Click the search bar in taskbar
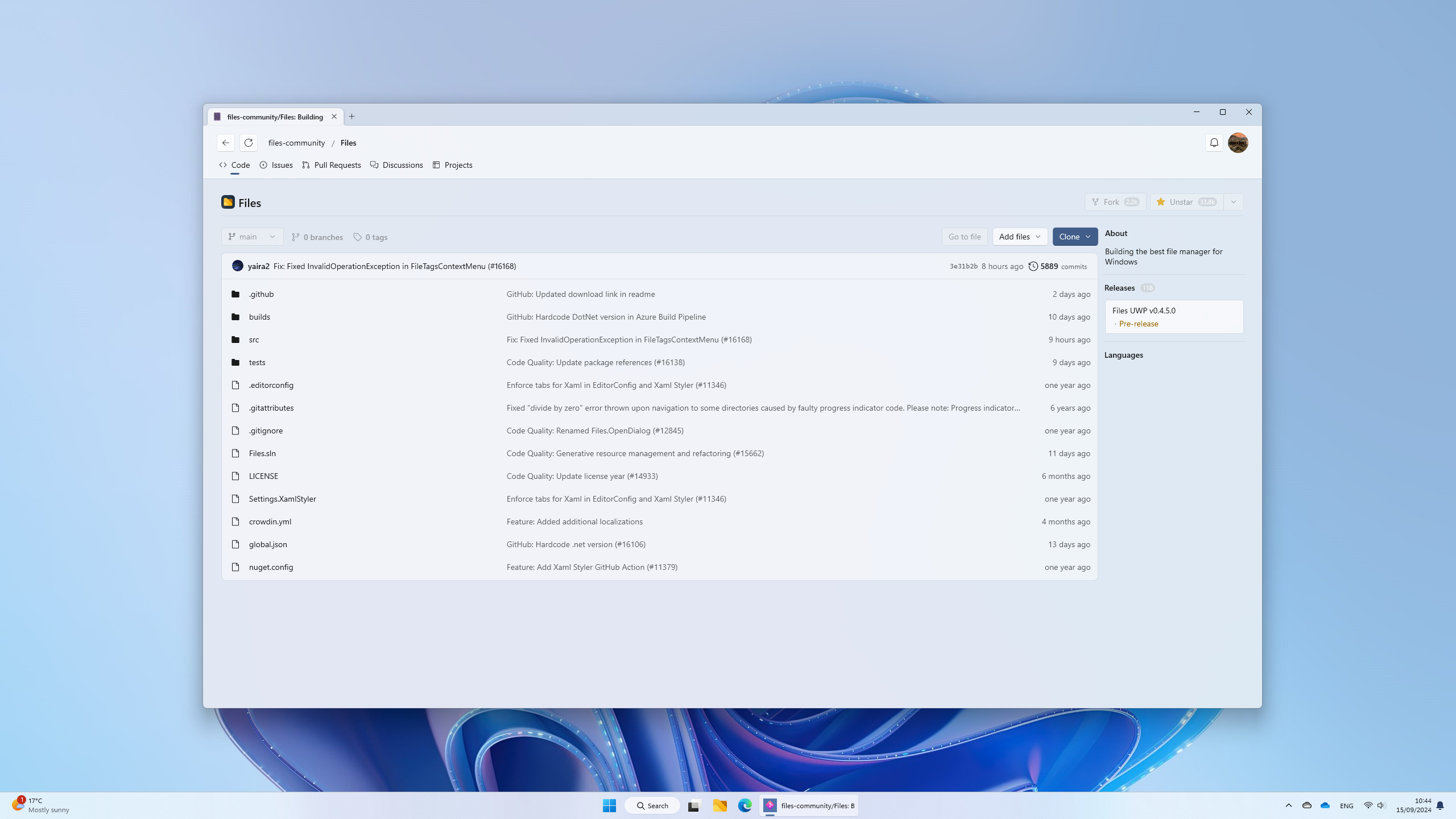Viewport: 1456px width, 819px height. [652, 805]
